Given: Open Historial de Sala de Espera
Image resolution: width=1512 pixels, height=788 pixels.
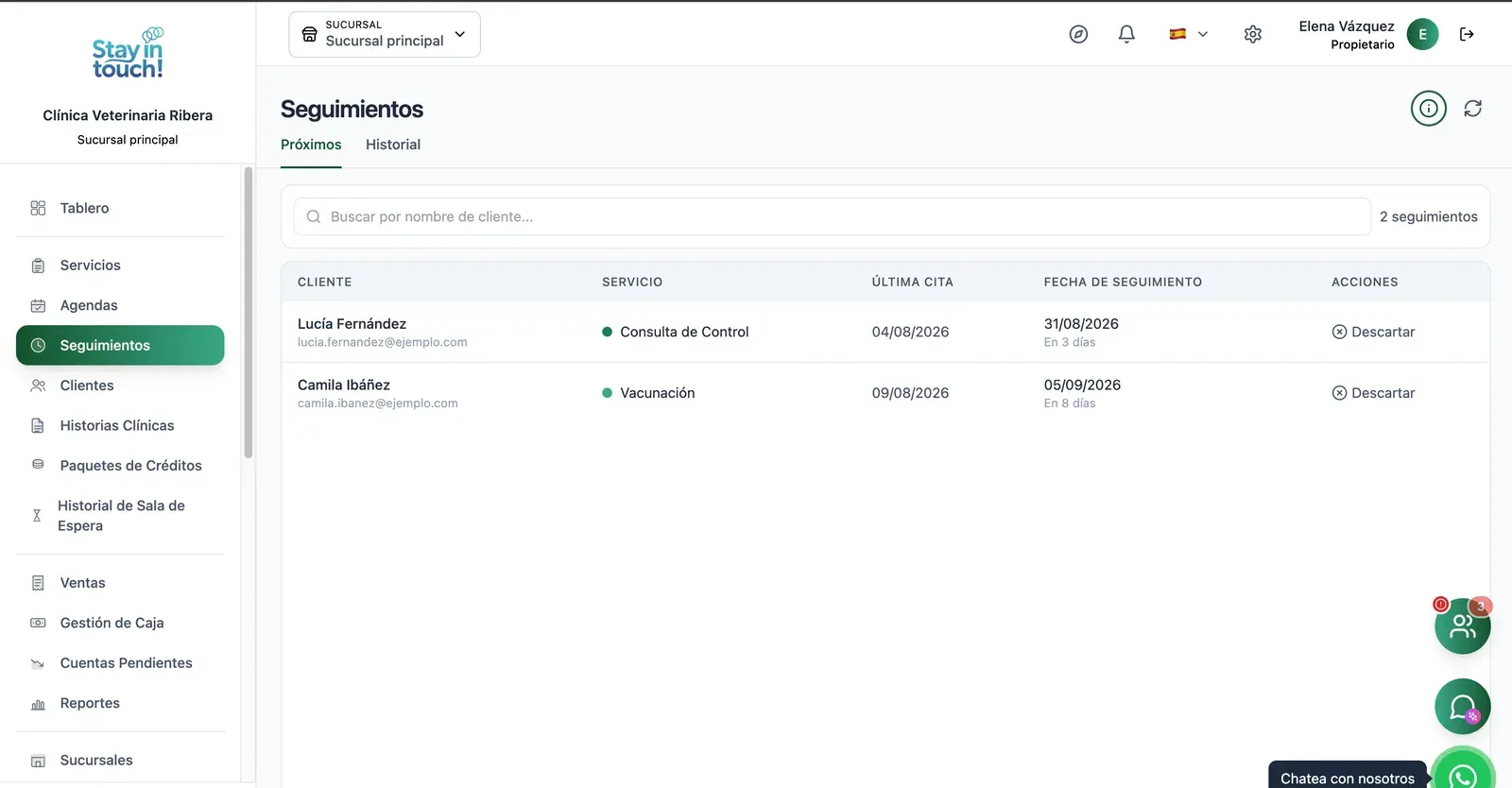Looking at the screenshot, I should click(x=120, y=516).
